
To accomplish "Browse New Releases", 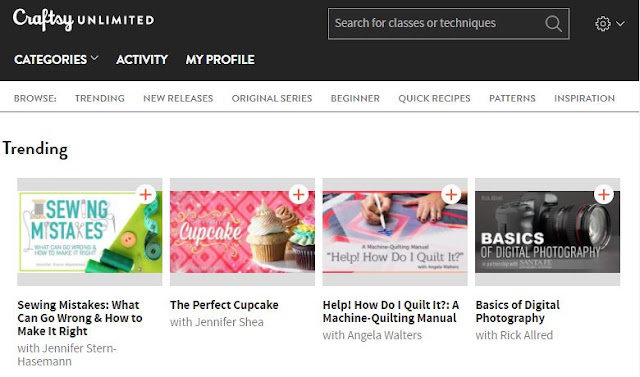I will pos(178,98).
